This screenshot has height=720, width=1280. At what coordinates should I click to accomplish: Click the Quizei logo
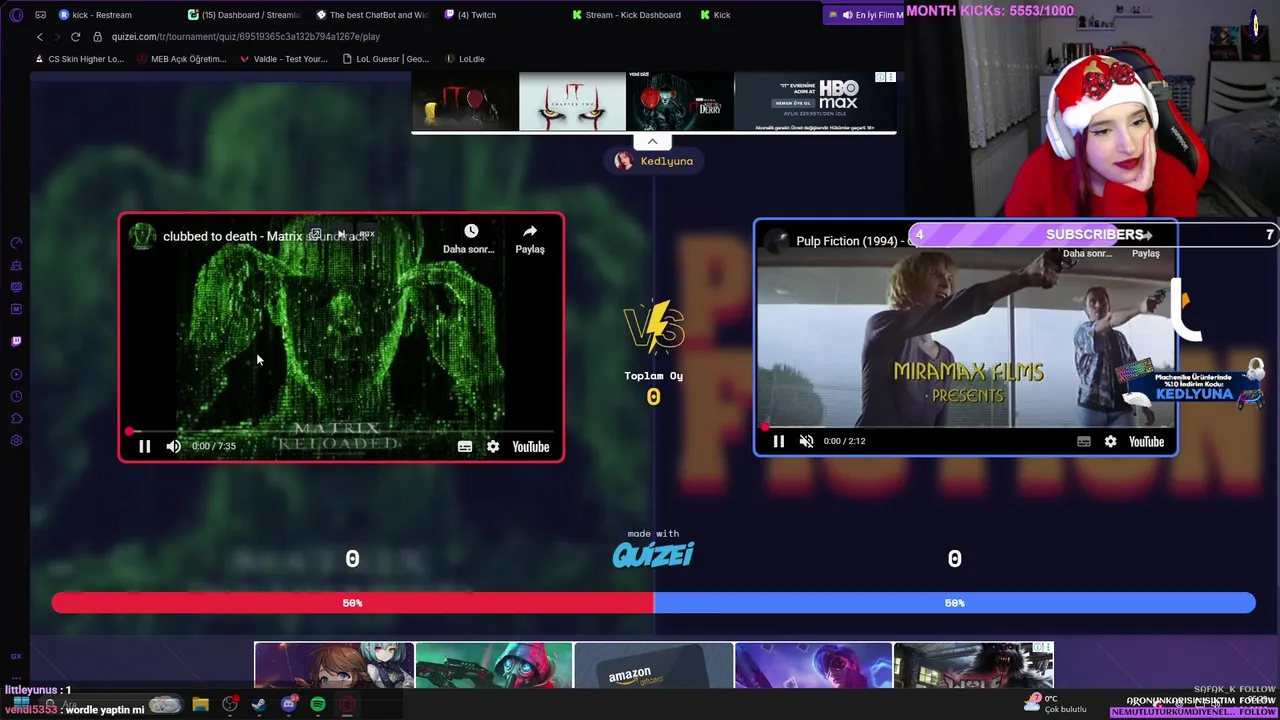(x=653, y=555)
